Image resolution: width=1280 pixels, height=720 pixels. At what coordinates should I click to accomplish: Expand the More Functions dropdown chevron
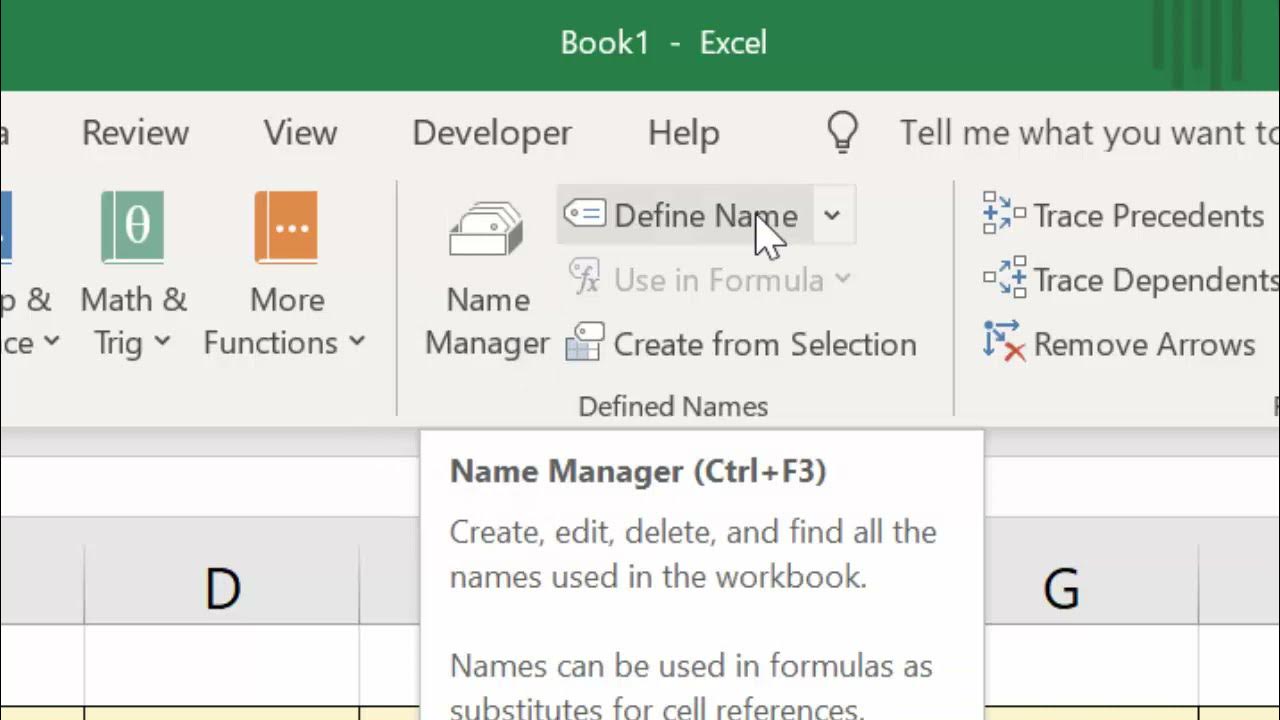(x=357, y=343)
